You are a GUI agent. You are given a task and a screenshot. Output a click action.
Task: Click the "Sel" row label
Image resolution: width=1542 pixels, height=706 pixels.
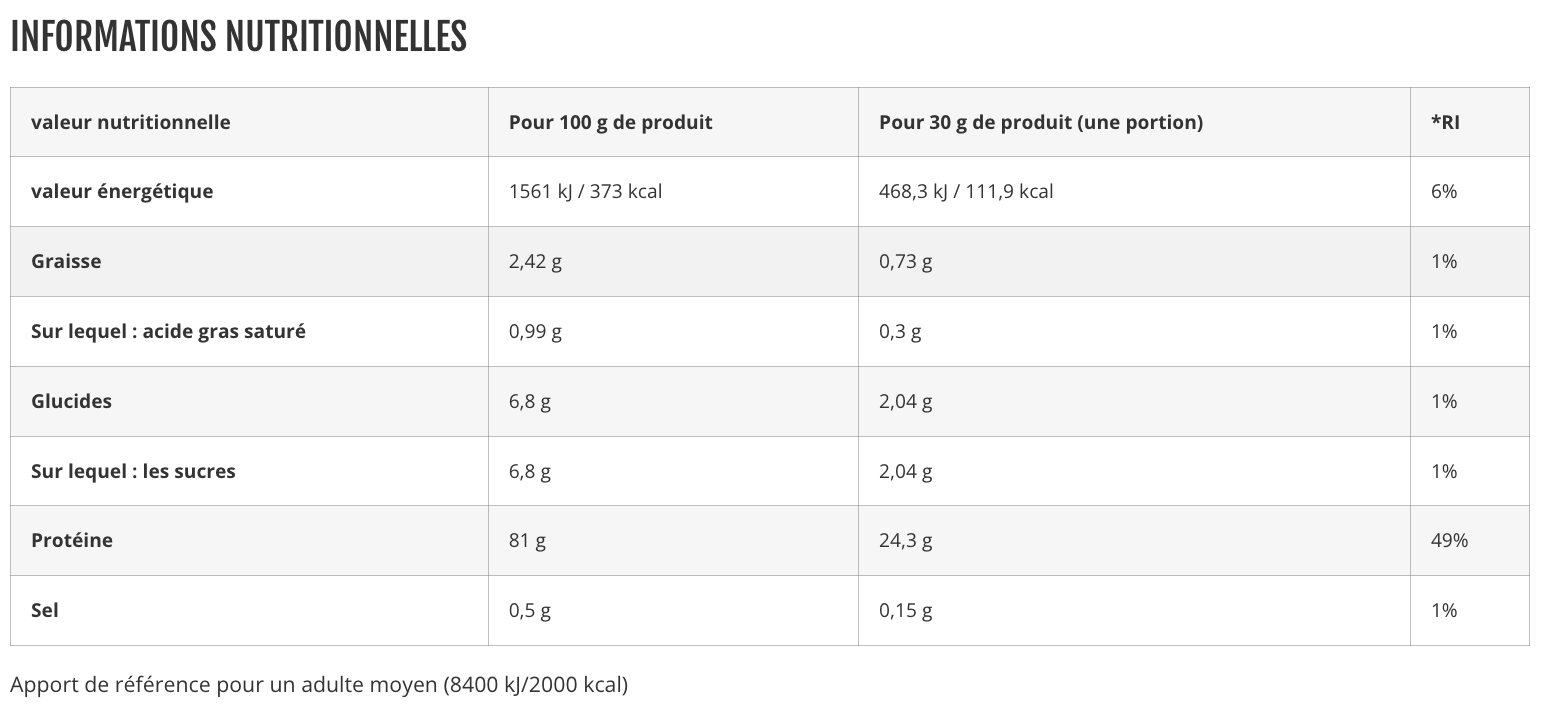[x=45, y=610]
